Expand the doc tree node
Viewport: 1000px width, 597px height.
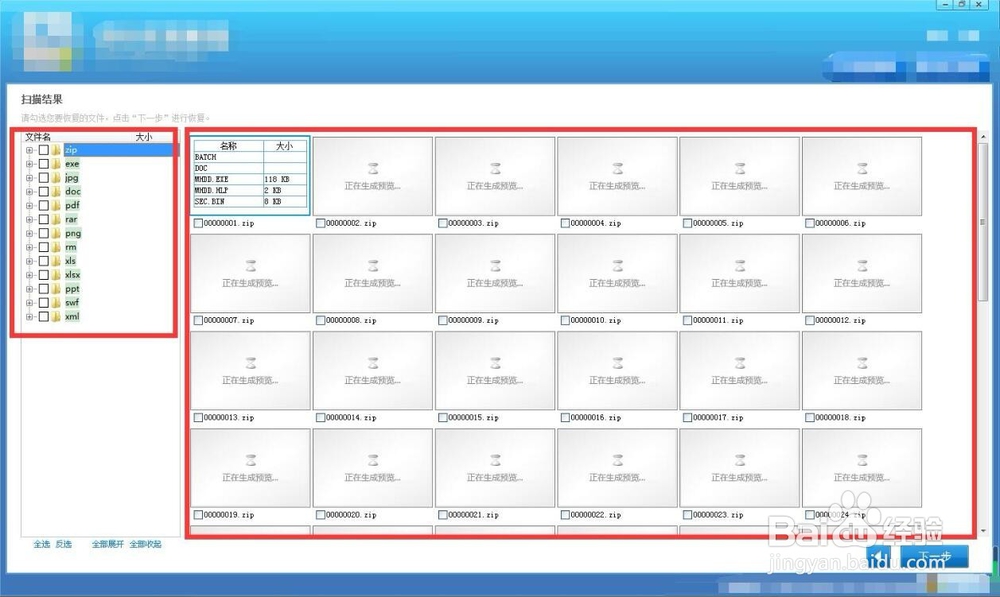point(29,191)
